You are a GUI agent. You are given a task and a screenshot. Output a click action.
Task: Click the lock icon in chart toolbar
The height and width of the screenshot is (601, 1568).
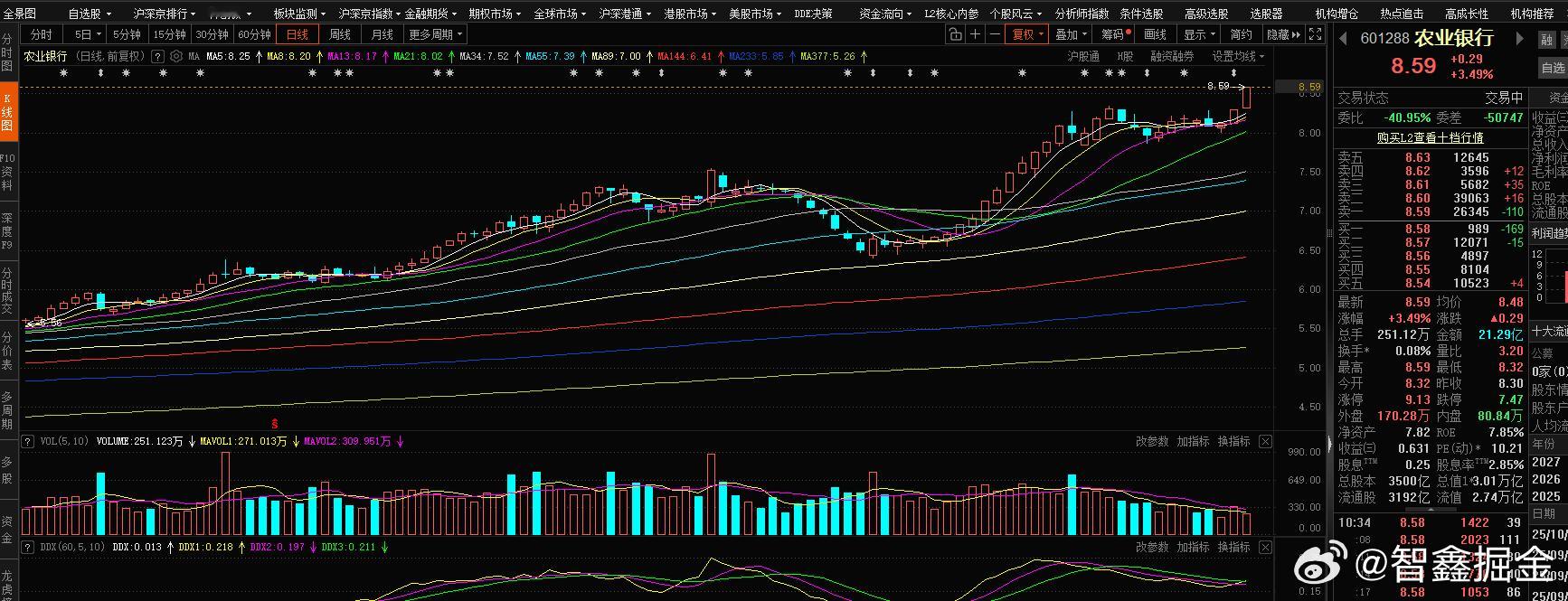(955, 34)
